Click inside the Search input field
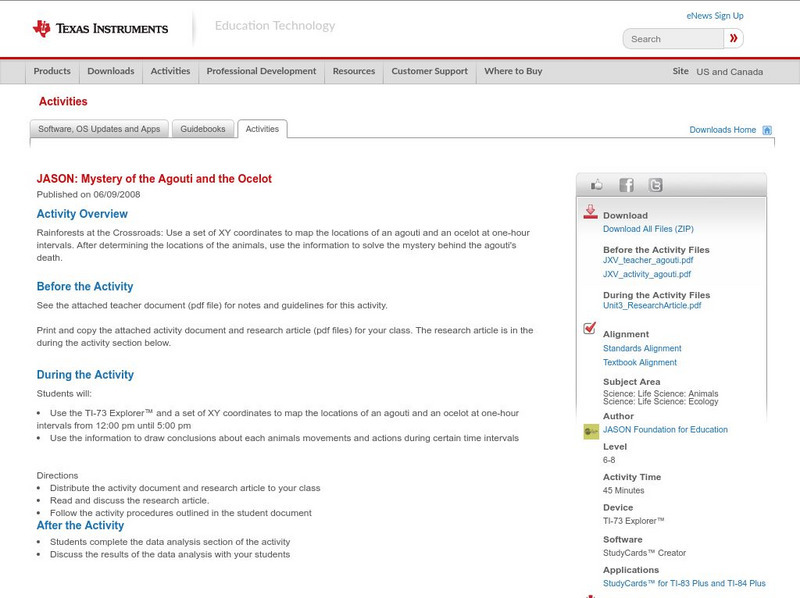 click(673, 39)
